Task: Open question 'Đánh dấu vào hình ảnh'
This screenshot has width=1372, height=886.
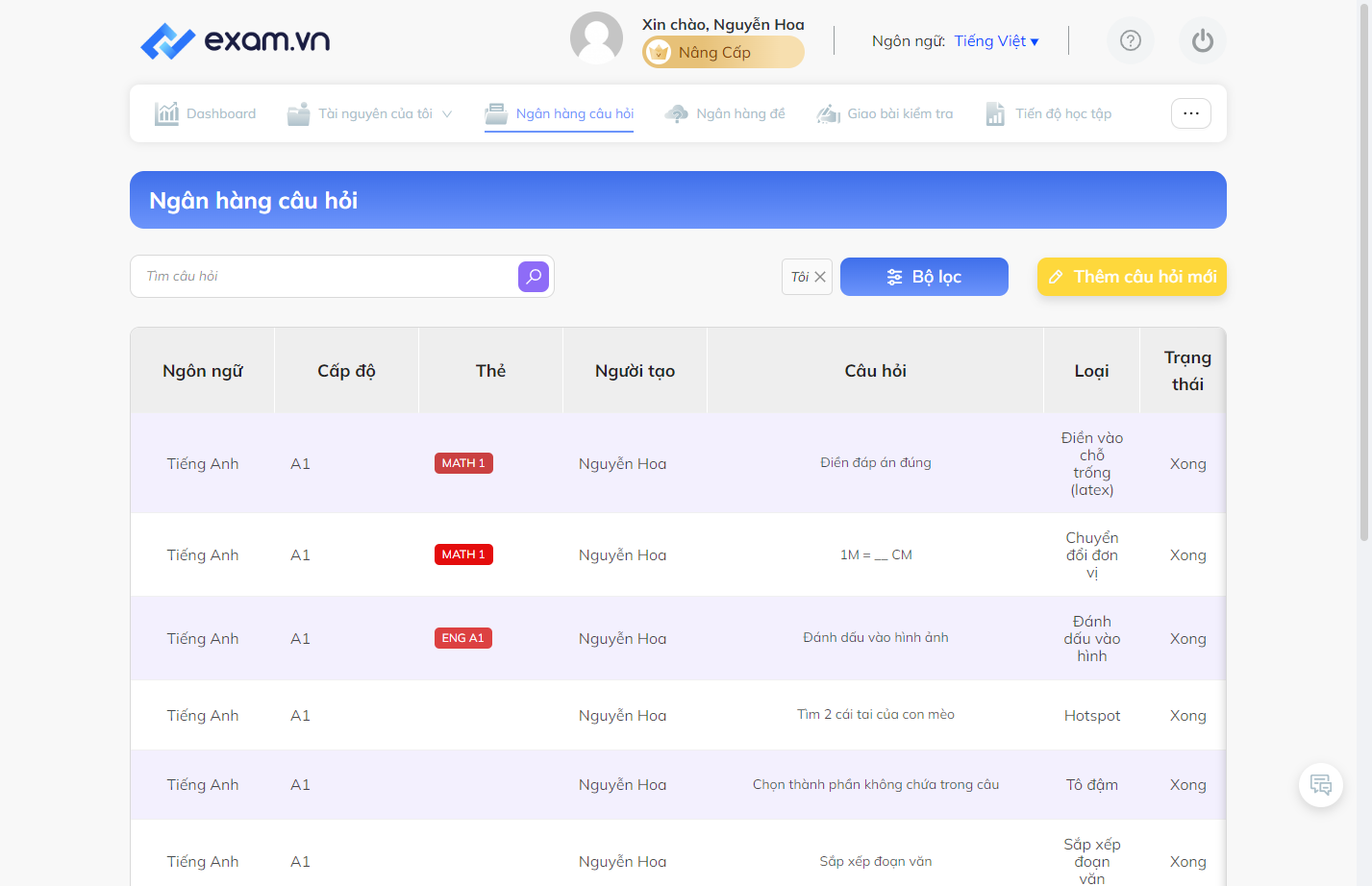Action: coord(876,638)
